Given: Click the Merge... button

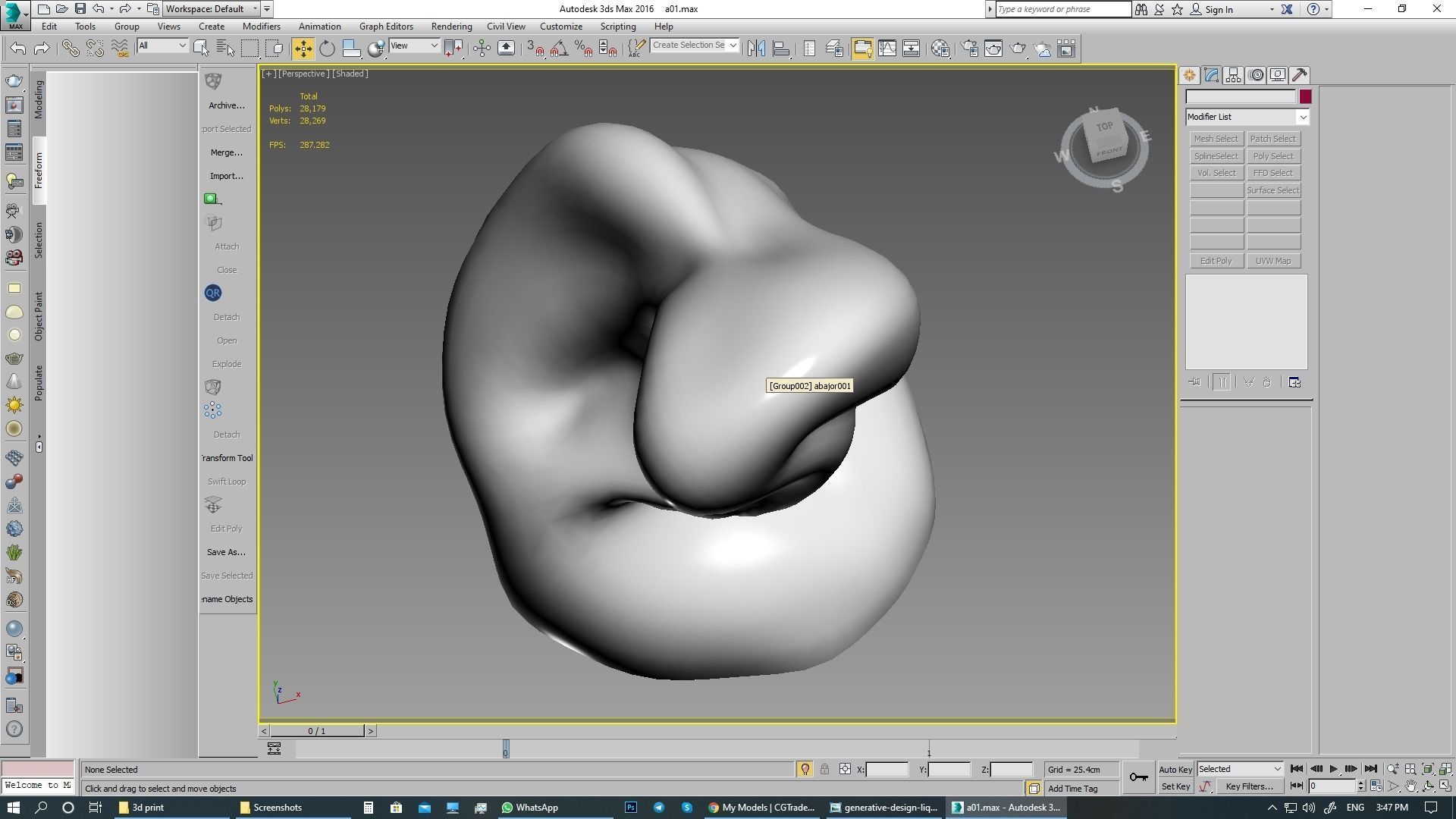Looking at the screenshot, I should pyautogui.click(x=226, y=152).
